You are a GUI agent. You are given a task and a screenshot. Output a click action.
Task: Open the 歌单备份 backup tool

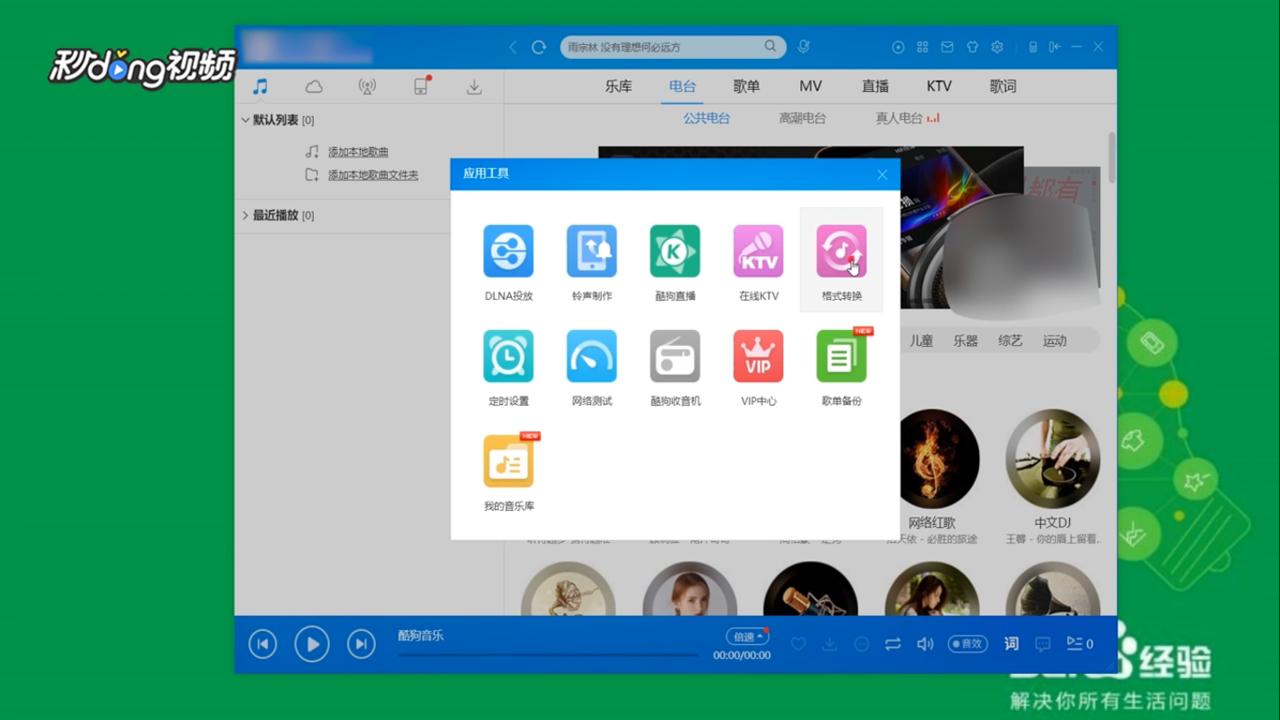(841, 368)
